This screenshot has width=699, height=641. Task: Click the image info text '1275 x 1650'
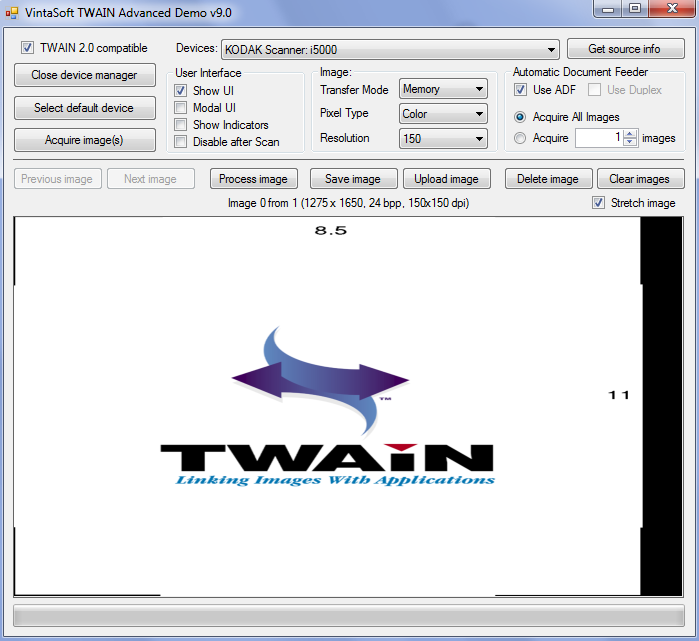click(334, 203)
